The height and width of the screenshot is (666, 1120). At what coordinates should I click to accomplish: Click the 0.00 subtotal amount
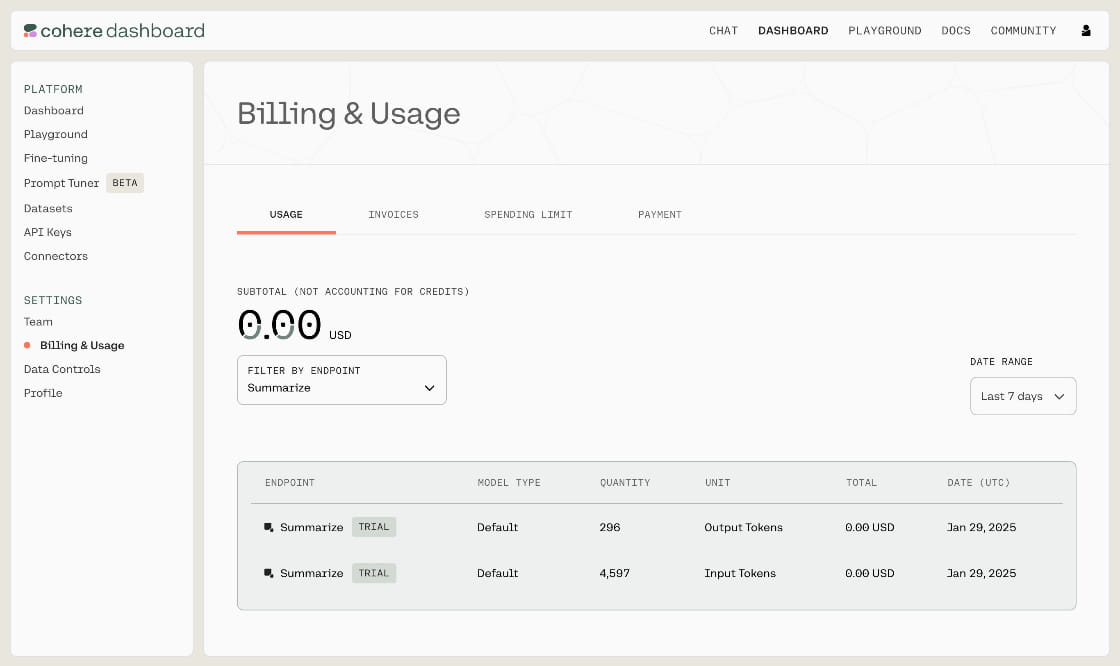point(279,325)
